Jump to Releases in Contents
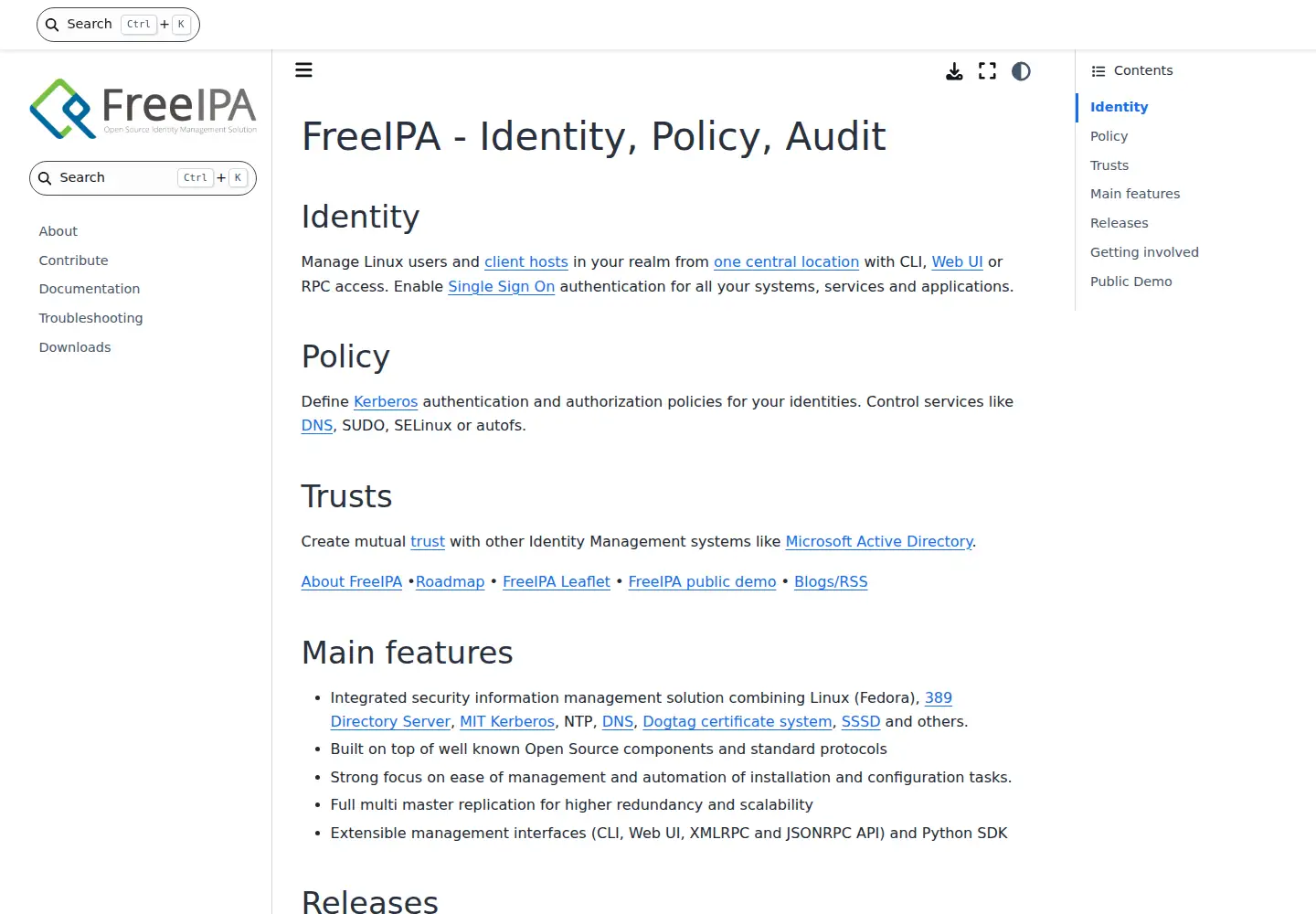The image size is (1316, 914). [x=1120, y=223]
